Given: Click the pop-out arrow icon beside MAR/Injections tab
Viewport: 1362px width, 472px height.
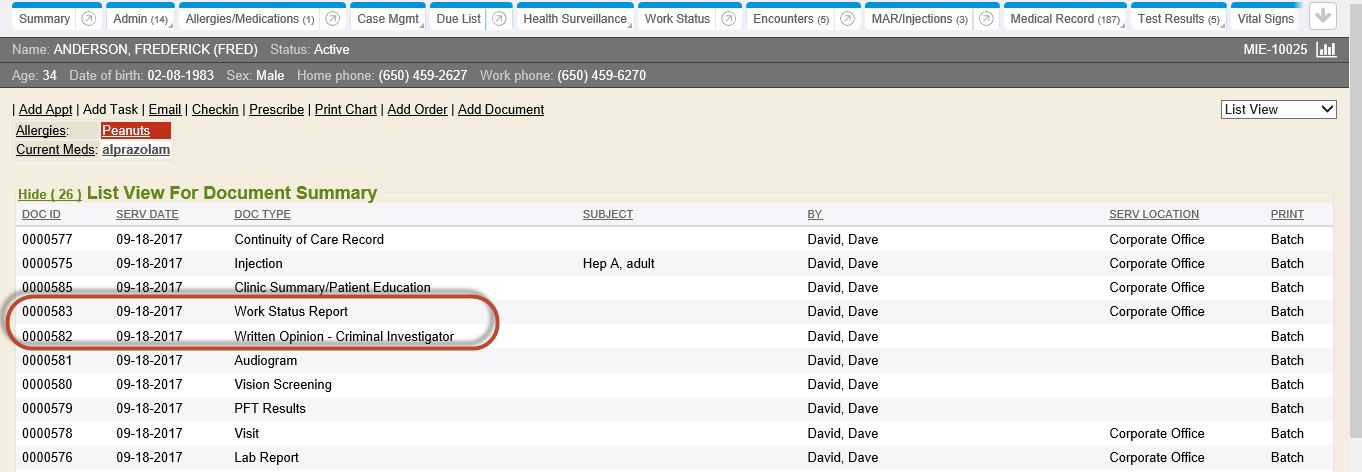Looking at the screenshot, I should tap(986, 19).
